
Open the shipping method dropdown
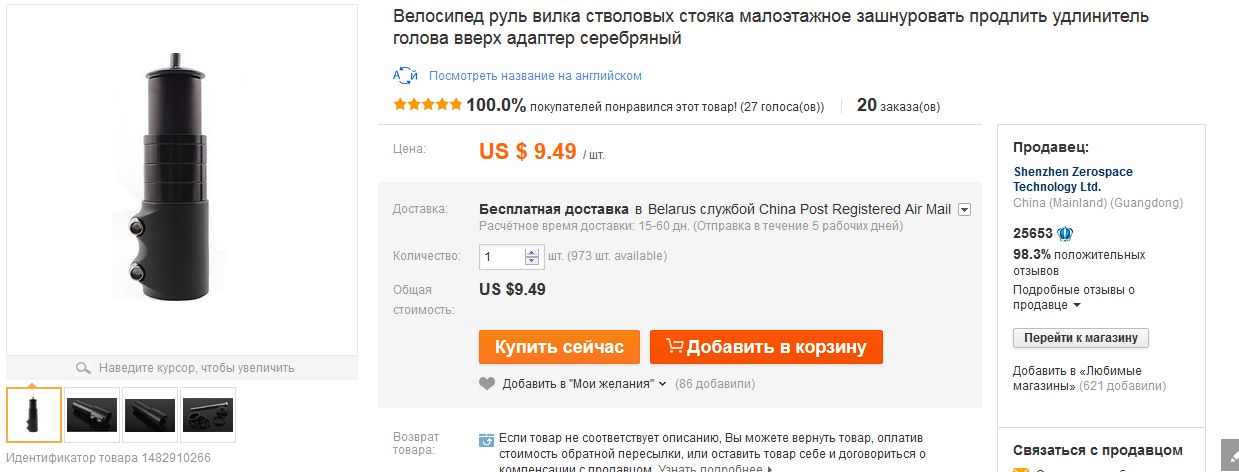click(x=964, y=210)
